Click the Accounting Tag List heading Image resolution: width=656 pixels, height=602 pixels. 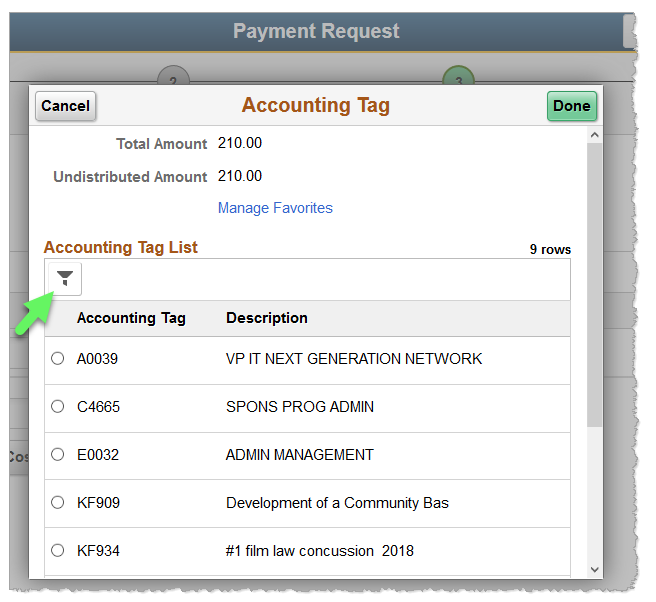[x=120, y=247]
